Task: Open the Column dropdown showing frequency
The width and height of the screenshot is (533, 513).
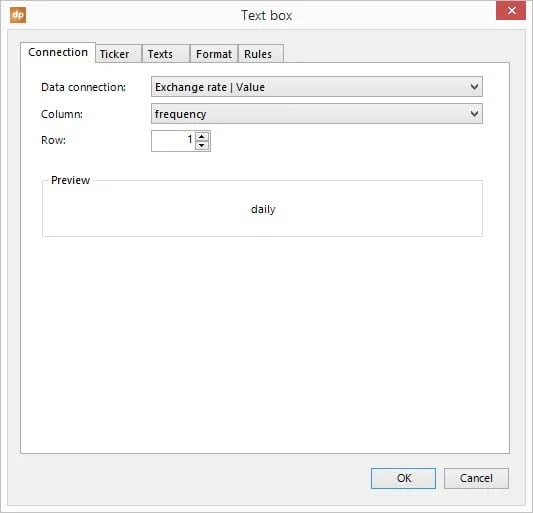Action: point(316,114)
